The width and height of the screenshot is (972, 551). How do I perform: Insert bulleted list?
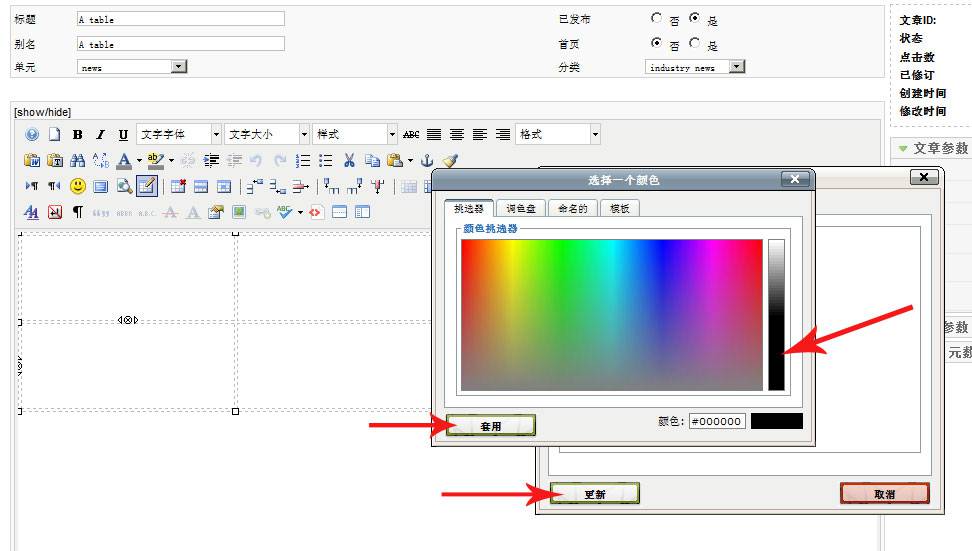[325, 161]
